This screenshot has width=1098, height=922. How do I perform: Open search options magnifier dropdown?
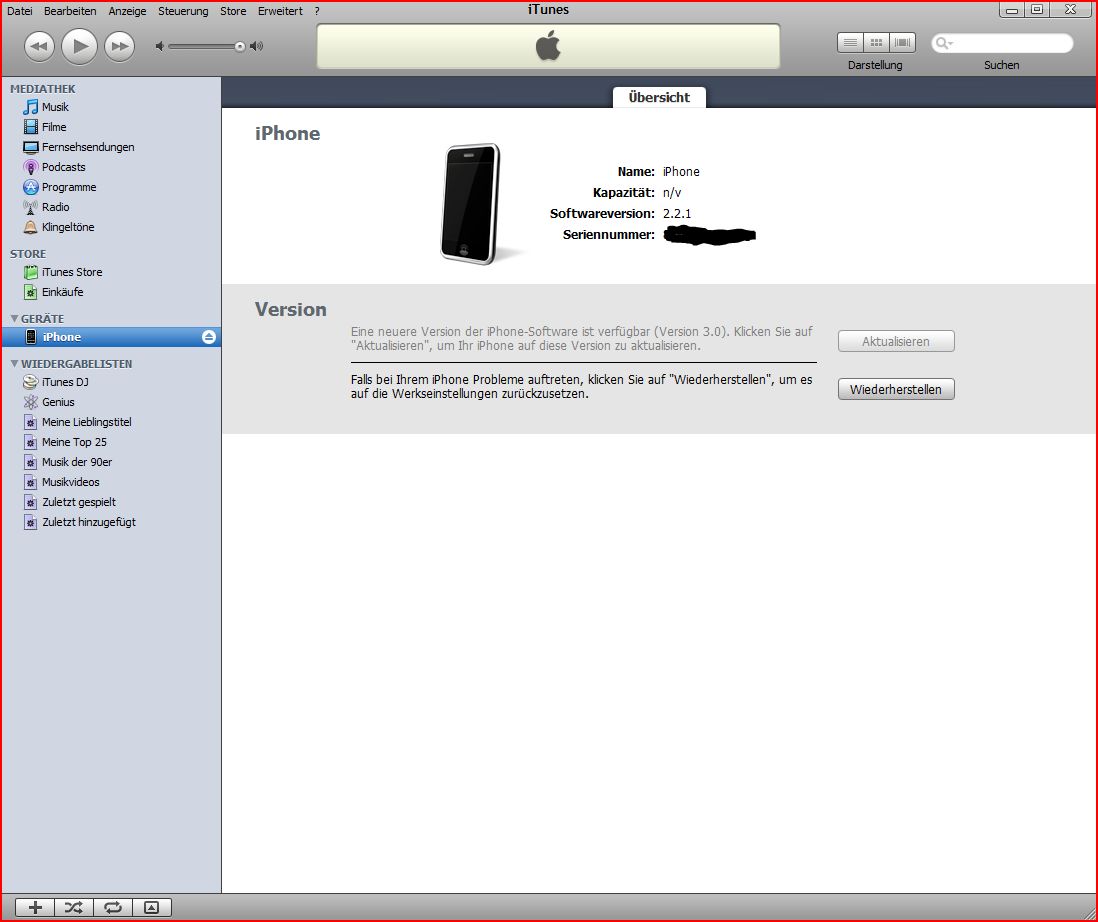coord(943,44)
